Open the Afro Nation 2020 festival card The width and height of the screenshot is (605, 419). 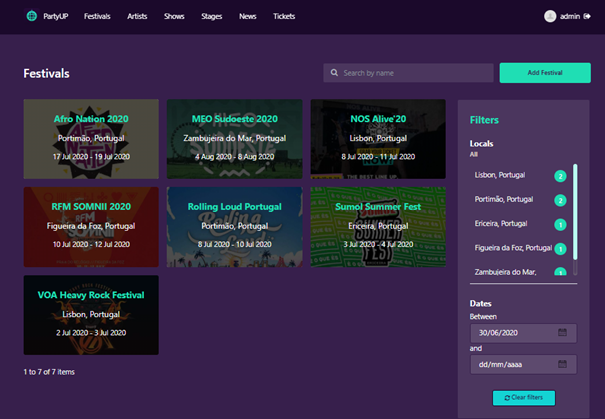coord(91,139)
